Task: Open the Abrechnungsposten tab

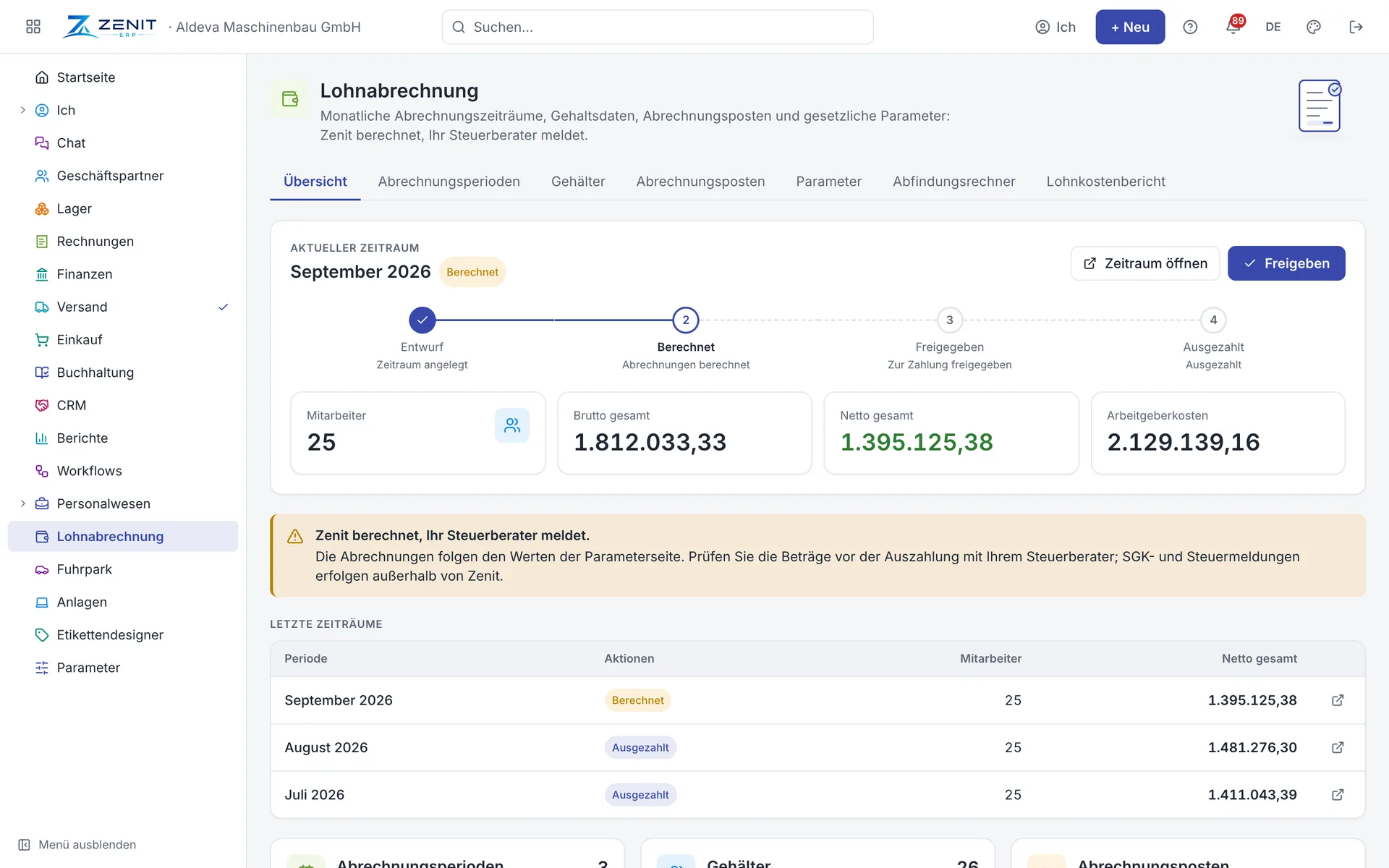Action: pos(700,182)
